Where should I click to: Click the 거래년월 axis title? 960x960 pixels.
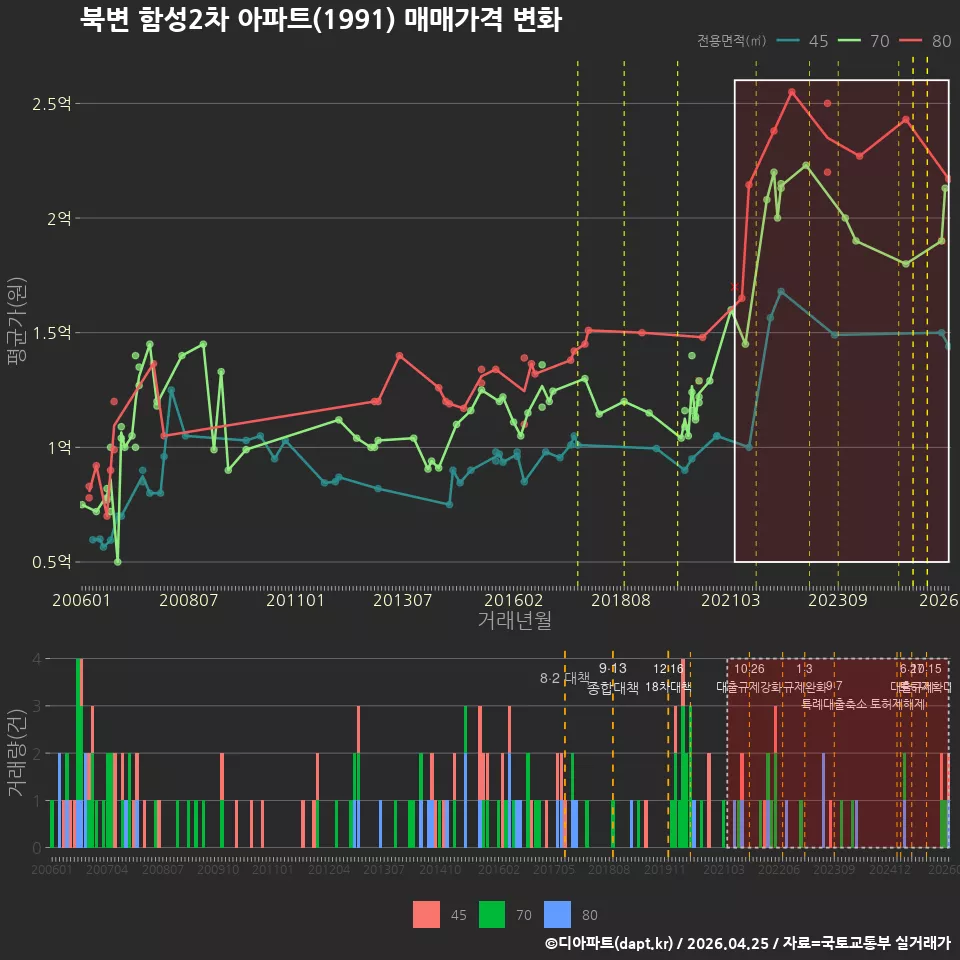click(x=514, y=620)
